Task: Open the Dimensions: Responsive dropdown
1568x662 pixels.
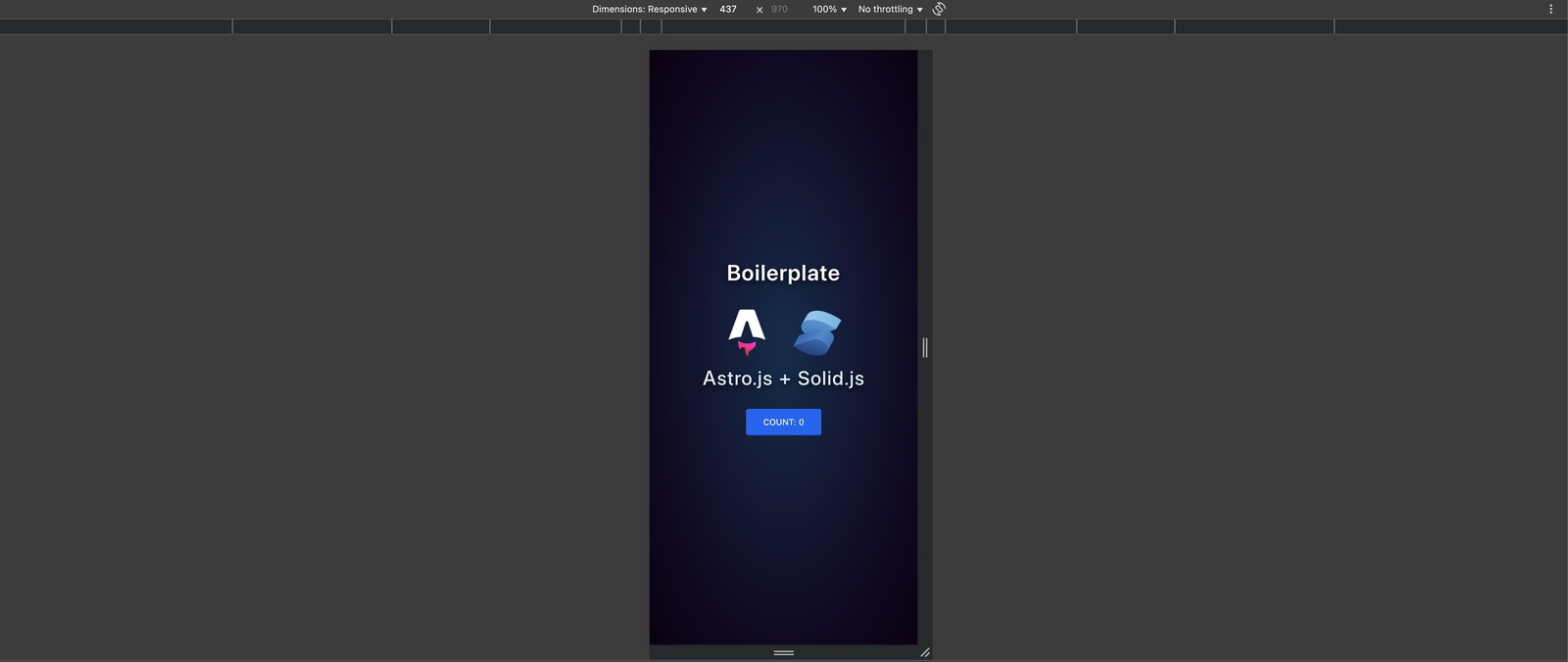Action: (x=649, y=9)
